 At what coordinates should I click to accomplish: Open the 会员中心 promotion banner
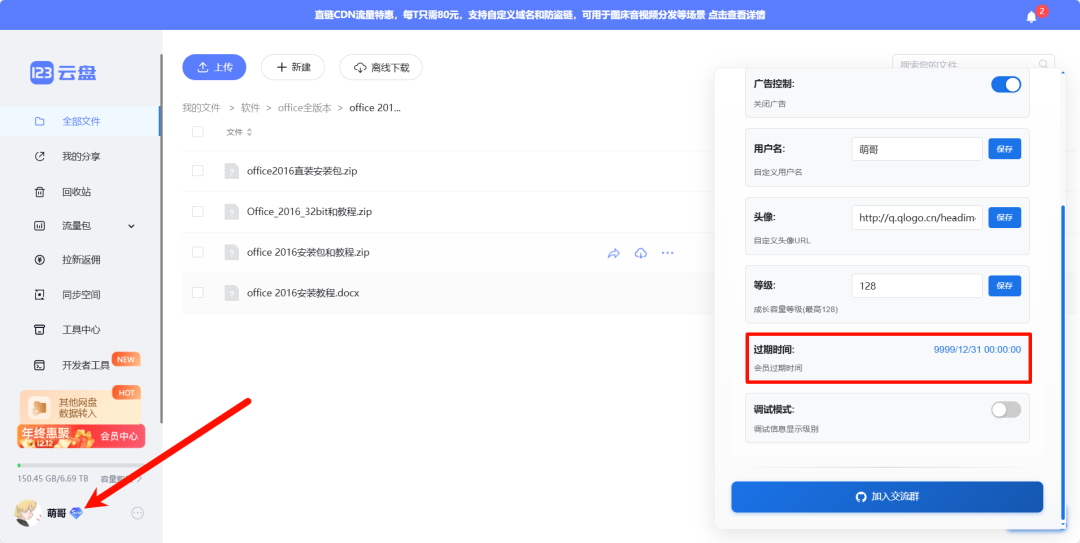[81, 436]
